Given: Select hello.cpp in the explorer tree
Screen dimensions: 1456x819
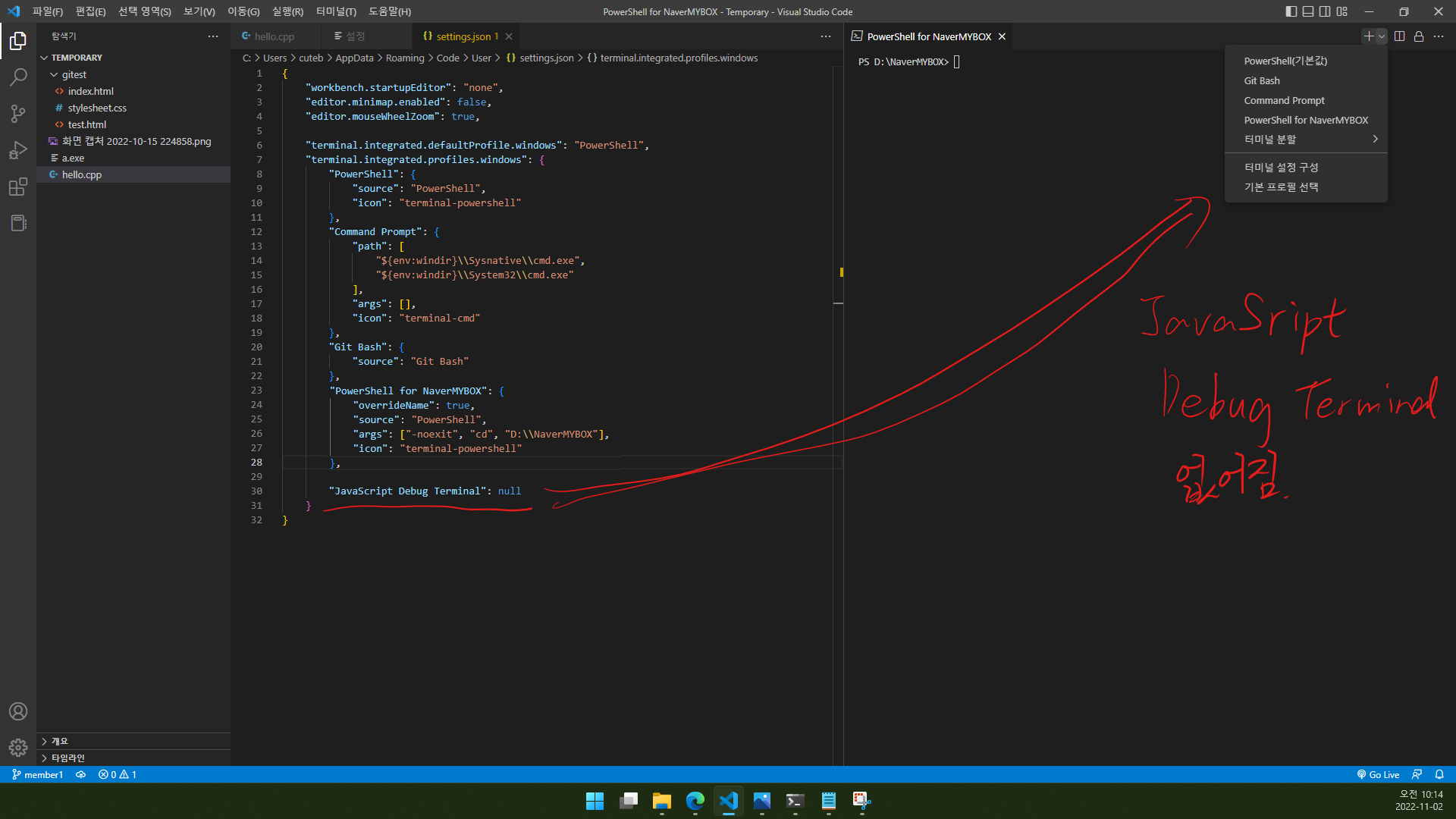Looking at the screenshot, I should coord(133,174).
